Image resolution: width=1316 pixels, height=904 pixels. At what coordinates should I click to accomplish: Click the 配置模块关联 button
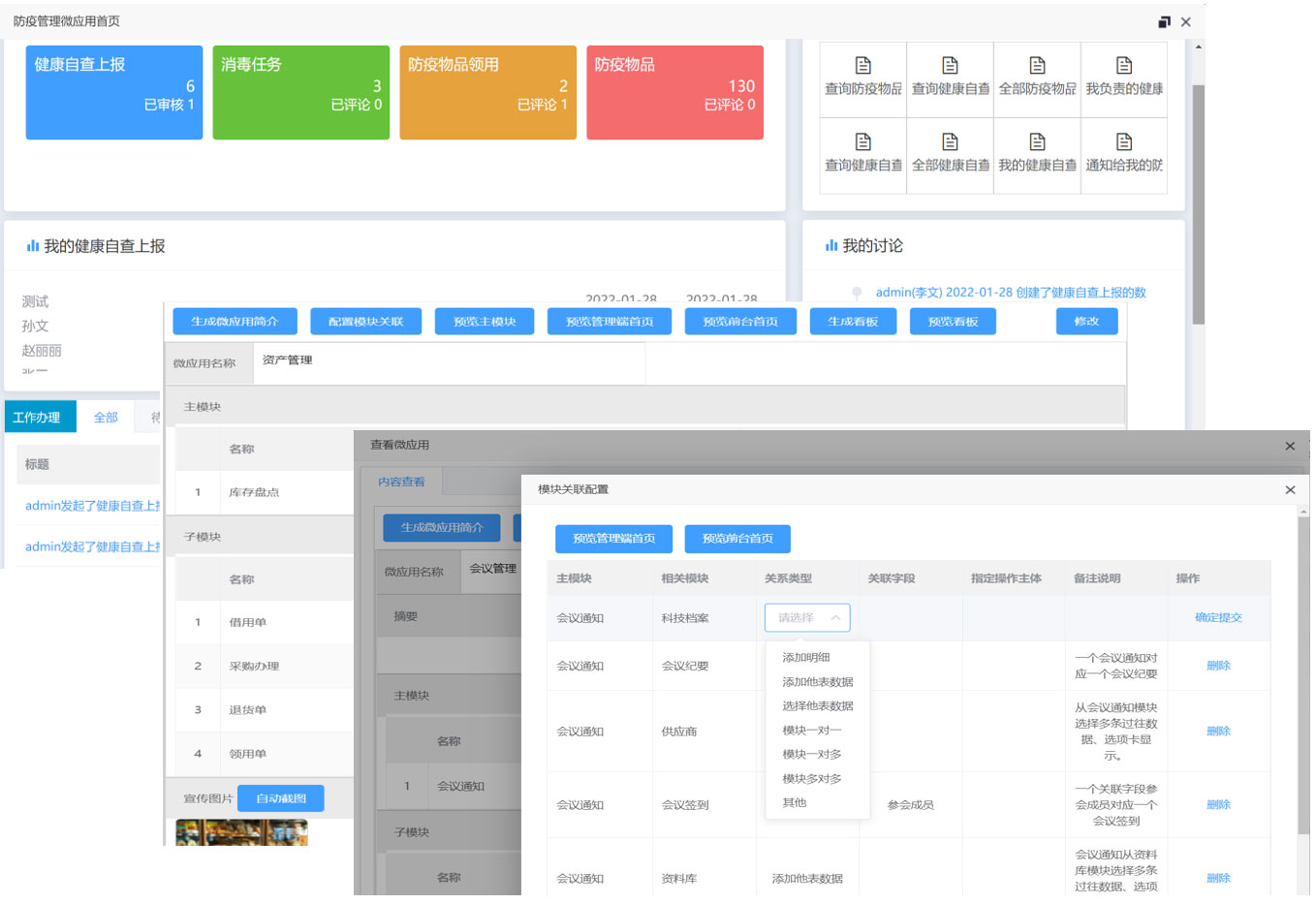point(365,322)
